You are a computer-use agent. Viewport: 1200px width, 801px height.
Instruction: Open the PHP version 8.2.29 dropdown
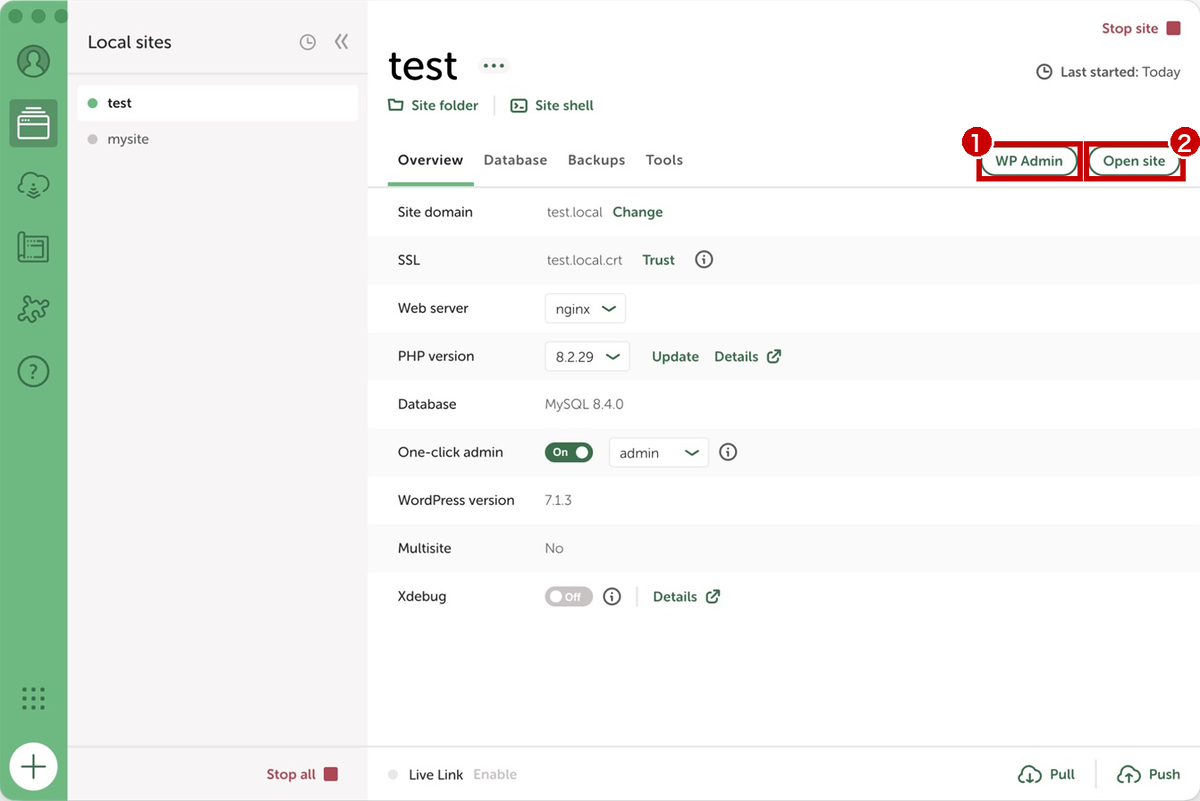587,356
